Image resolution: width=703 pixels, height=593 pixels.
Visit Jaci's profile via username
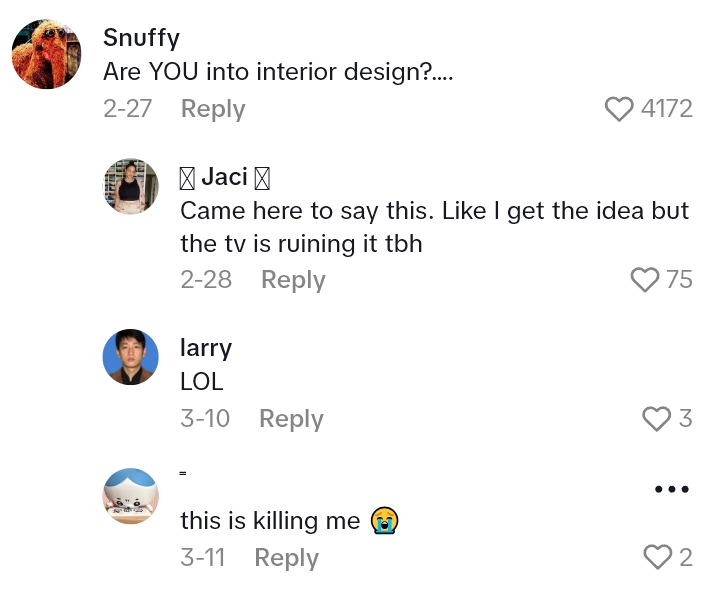pyautogui.click(x=224, y=177)
